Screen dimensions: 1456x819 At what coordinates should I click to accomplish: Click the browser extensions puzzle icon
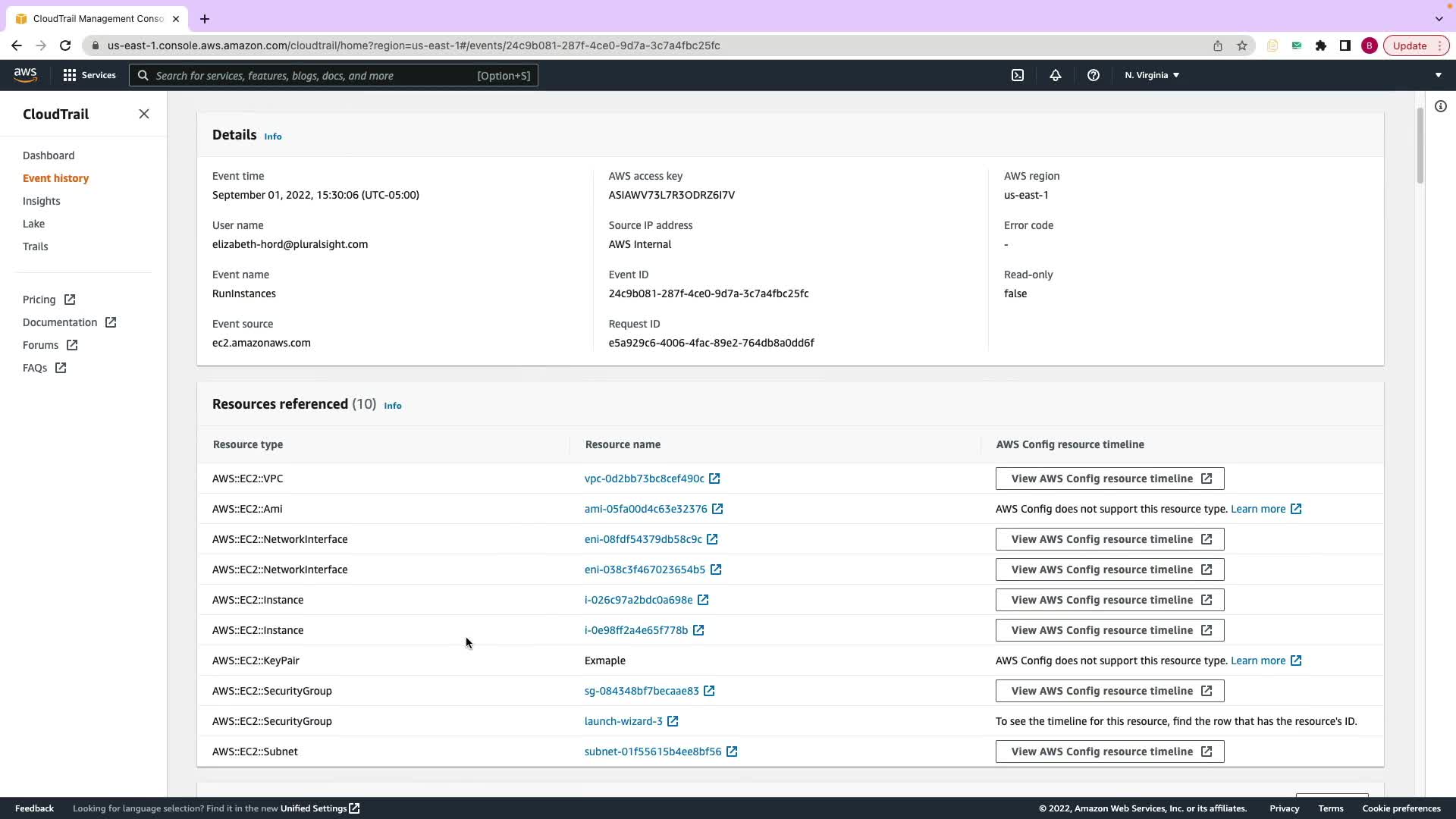(x=1320, y=45)
